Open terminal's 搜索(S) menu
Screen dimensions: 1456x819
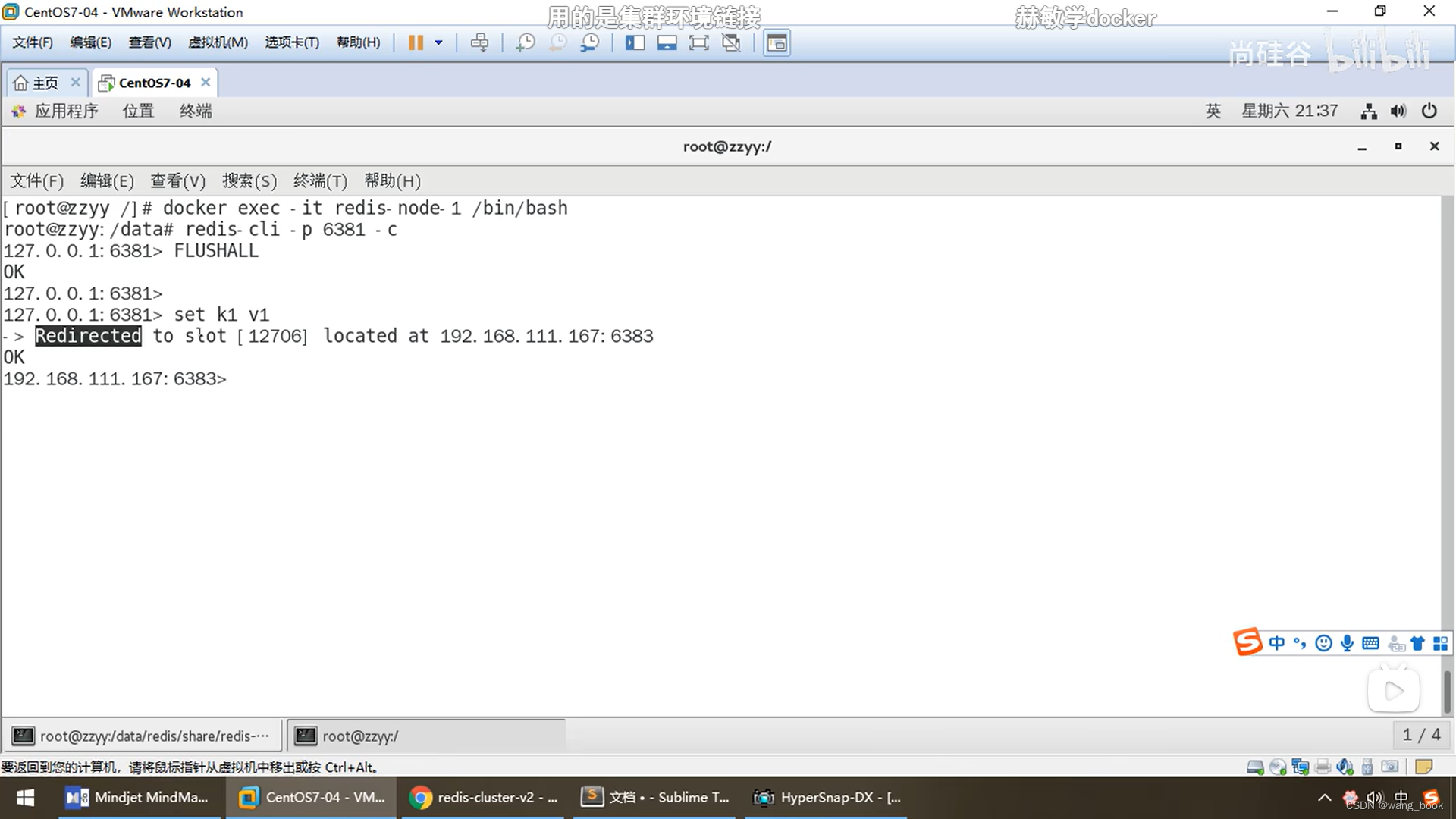click(x=249, y=180)
